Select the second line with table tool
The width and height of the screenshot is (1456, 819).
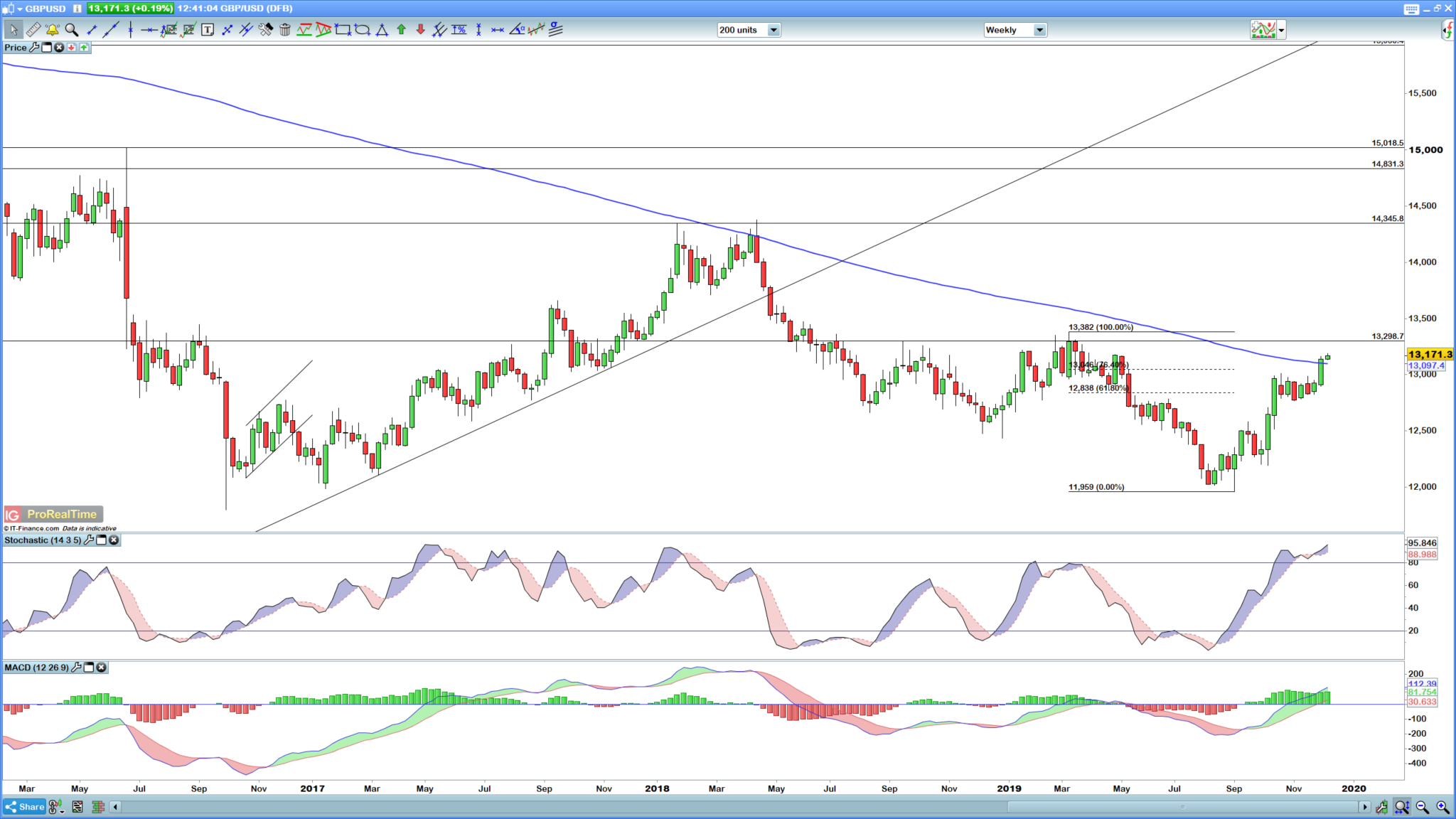tap(188, 30)
